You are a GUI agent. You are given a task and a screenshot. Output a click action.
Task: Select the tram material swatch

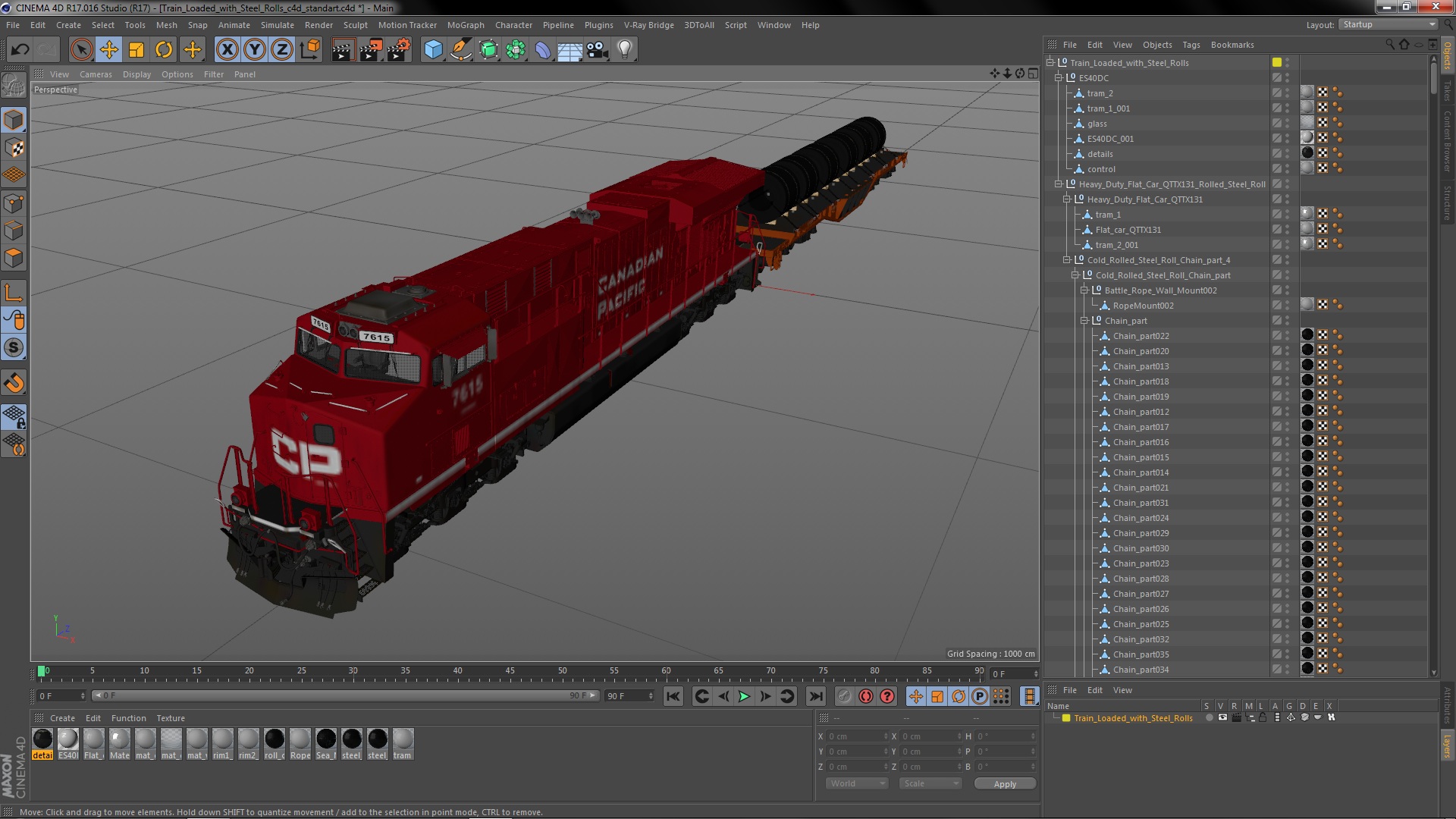403,744
